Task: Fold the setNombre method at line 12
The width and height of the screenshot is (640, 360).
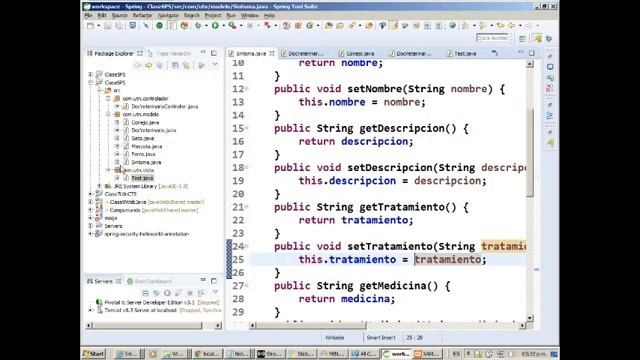Action: (x=247, y=89)
